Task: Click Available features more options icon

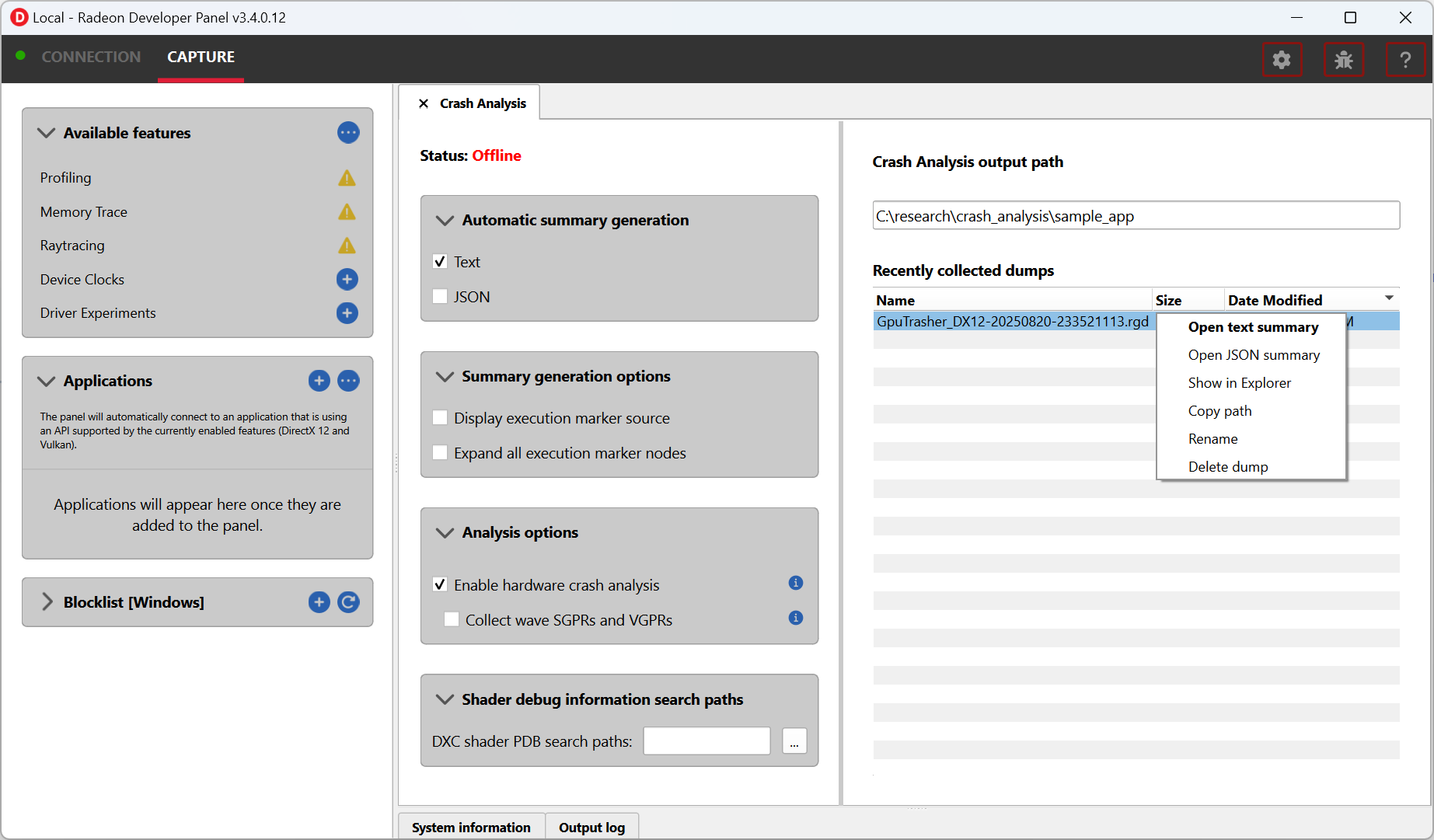Action: [347, 133]
